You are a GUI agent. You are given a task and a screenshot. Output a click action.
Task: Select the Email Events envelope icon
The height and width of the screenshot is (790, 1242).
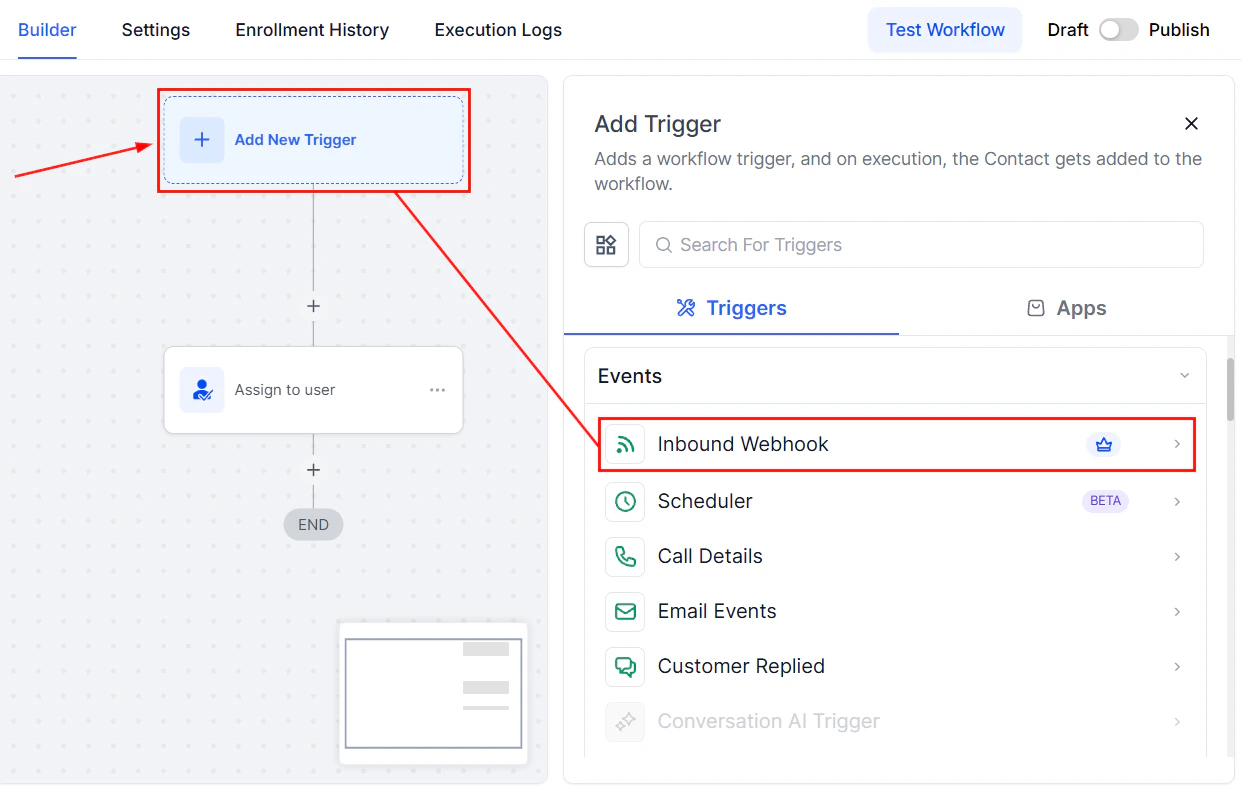pyautogui.click(x=625, y=611)
